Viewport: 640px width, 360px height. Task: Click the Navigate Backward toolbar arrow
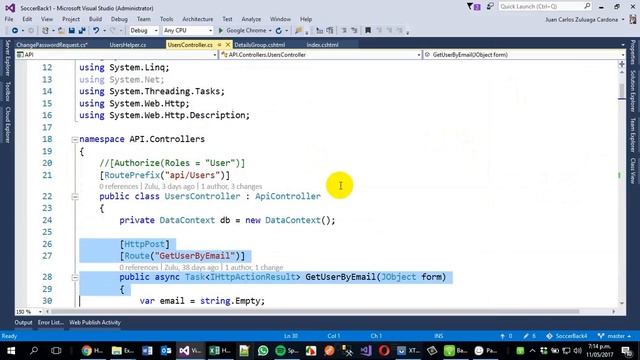[15, 31]
